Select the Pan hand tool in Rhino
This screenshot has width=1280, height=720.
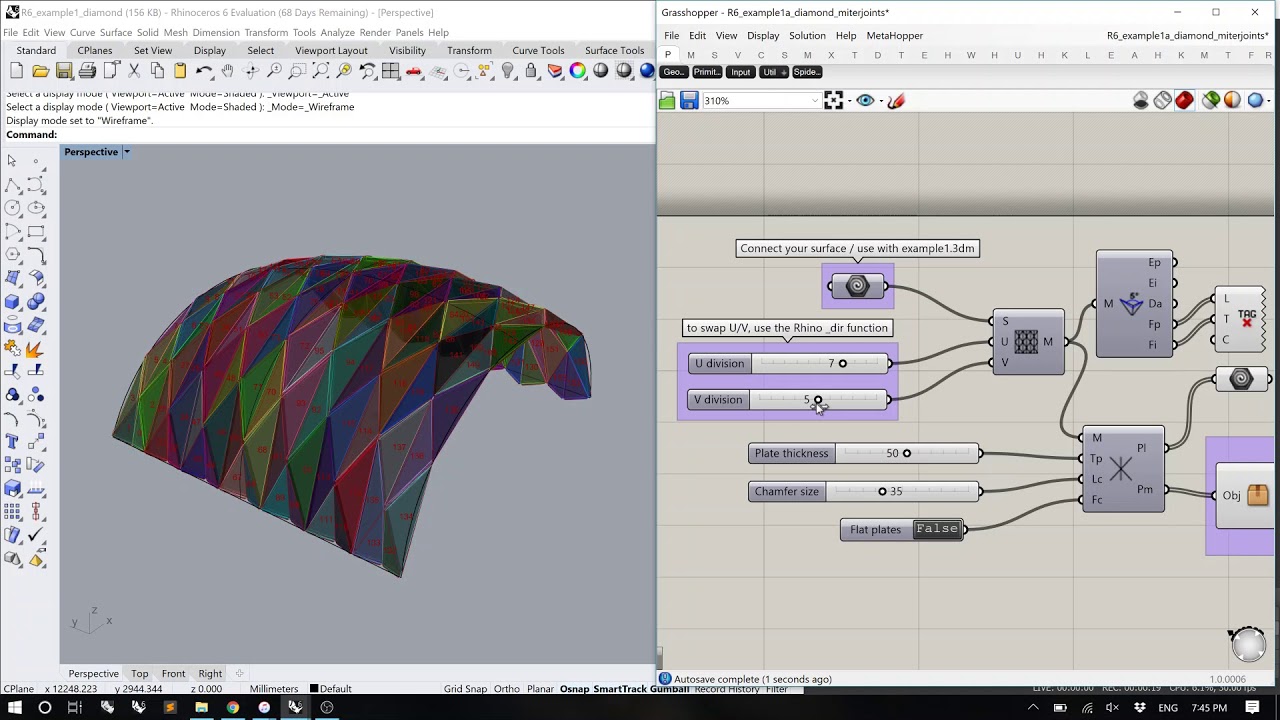click(227, 71)
